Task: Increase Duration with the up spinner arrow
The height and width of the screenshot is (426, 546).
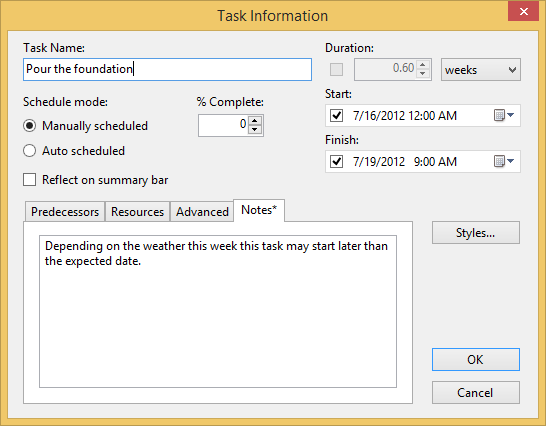Action: point(422,65)
